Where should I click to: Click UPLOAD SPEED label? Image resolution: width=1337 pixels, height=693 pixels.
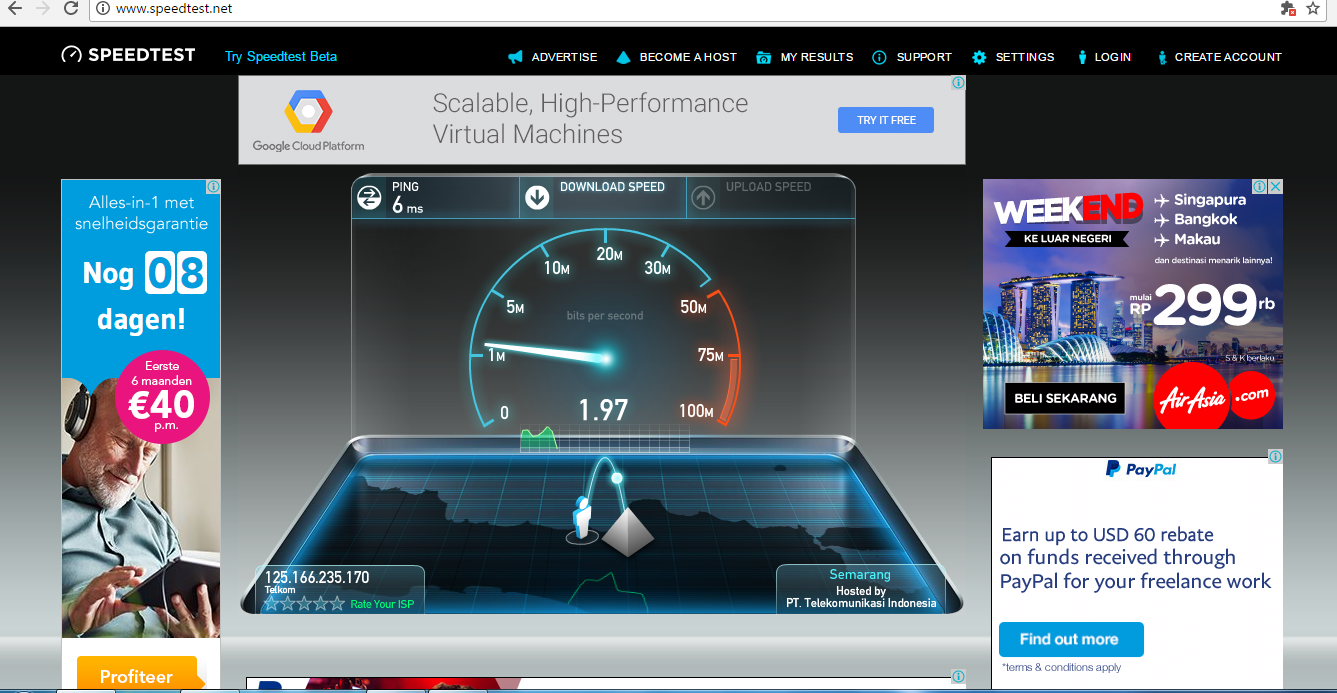(768, 187)
